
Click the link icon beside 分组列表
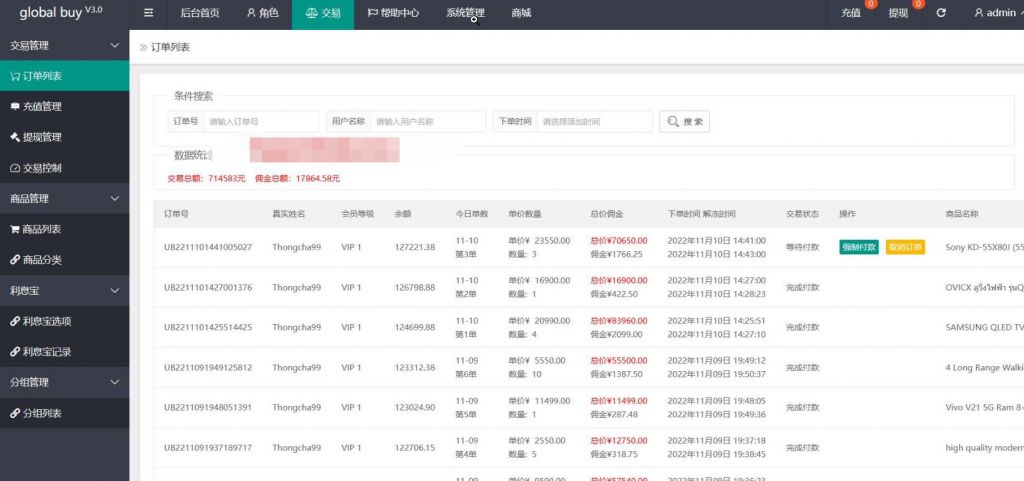(x=15, y=413)
